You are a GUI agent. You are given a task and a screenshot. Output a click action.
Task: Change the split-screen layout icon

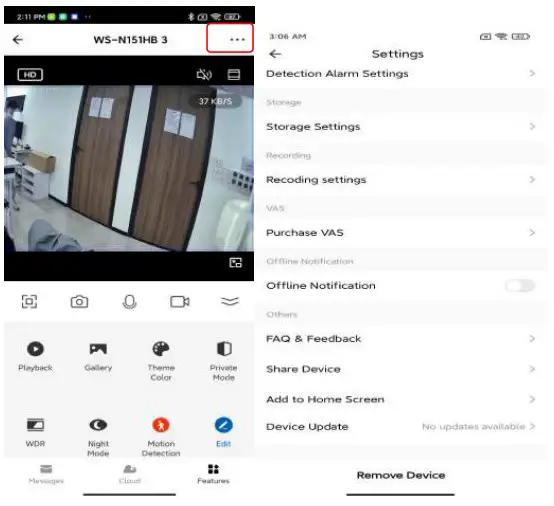pyautogui.click(x=234, y=75)
